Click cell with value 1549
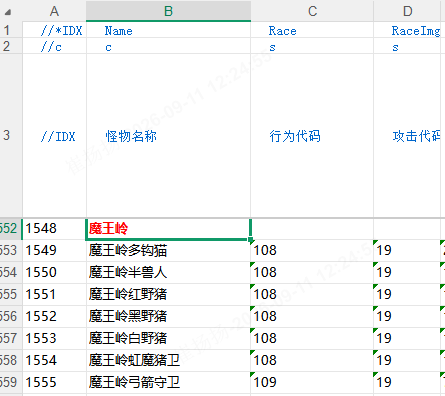 pyautogui.click(x=54, y=250)
